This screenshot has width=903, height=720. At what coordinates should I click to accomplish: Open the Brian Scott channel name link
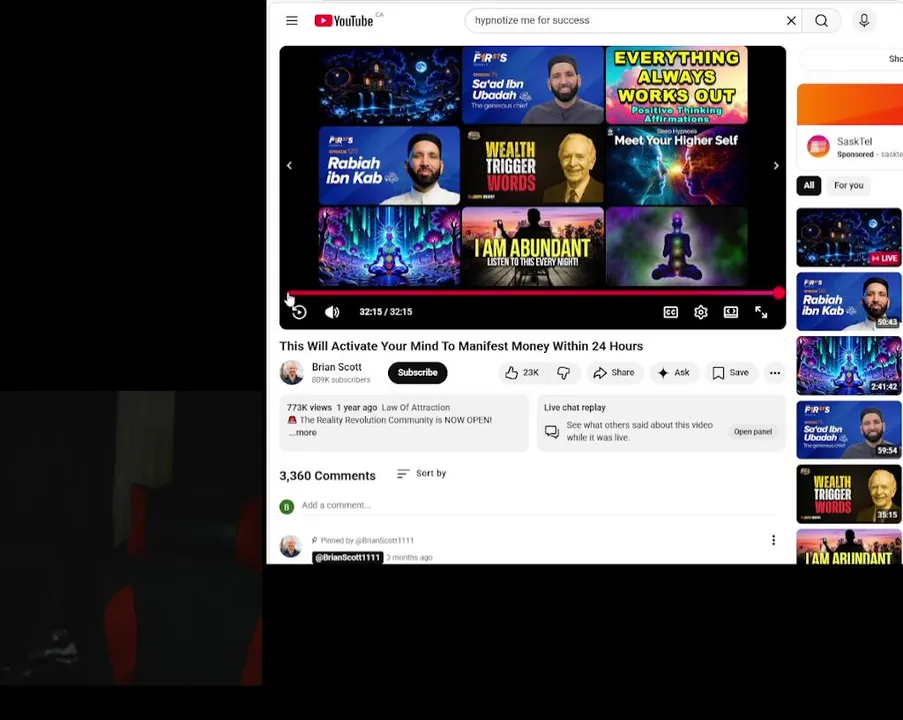pyautogui.click(x=336, y=367)
